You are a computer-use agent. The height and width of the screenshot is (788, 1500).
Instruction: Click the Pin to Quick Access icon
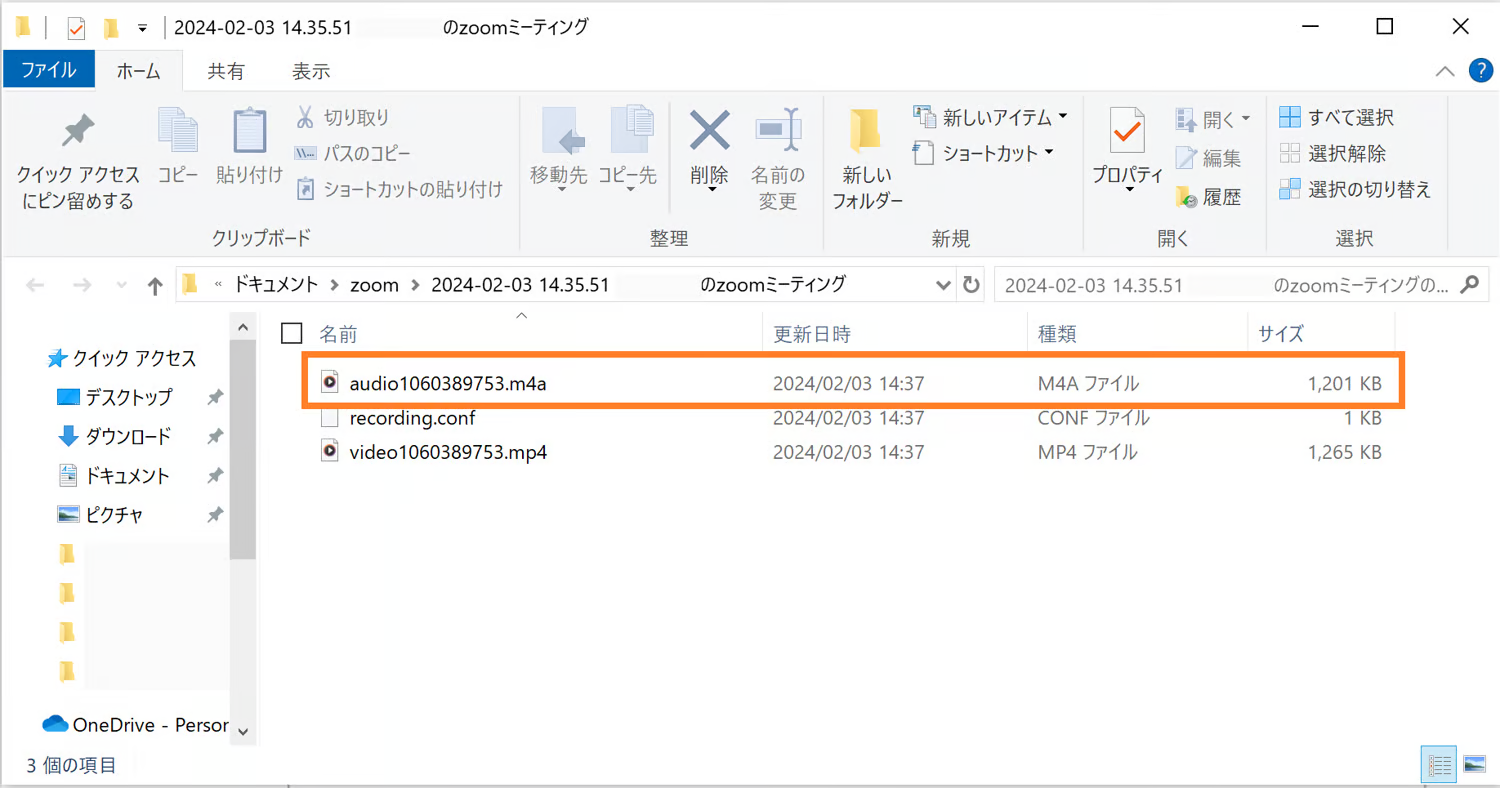77,131
